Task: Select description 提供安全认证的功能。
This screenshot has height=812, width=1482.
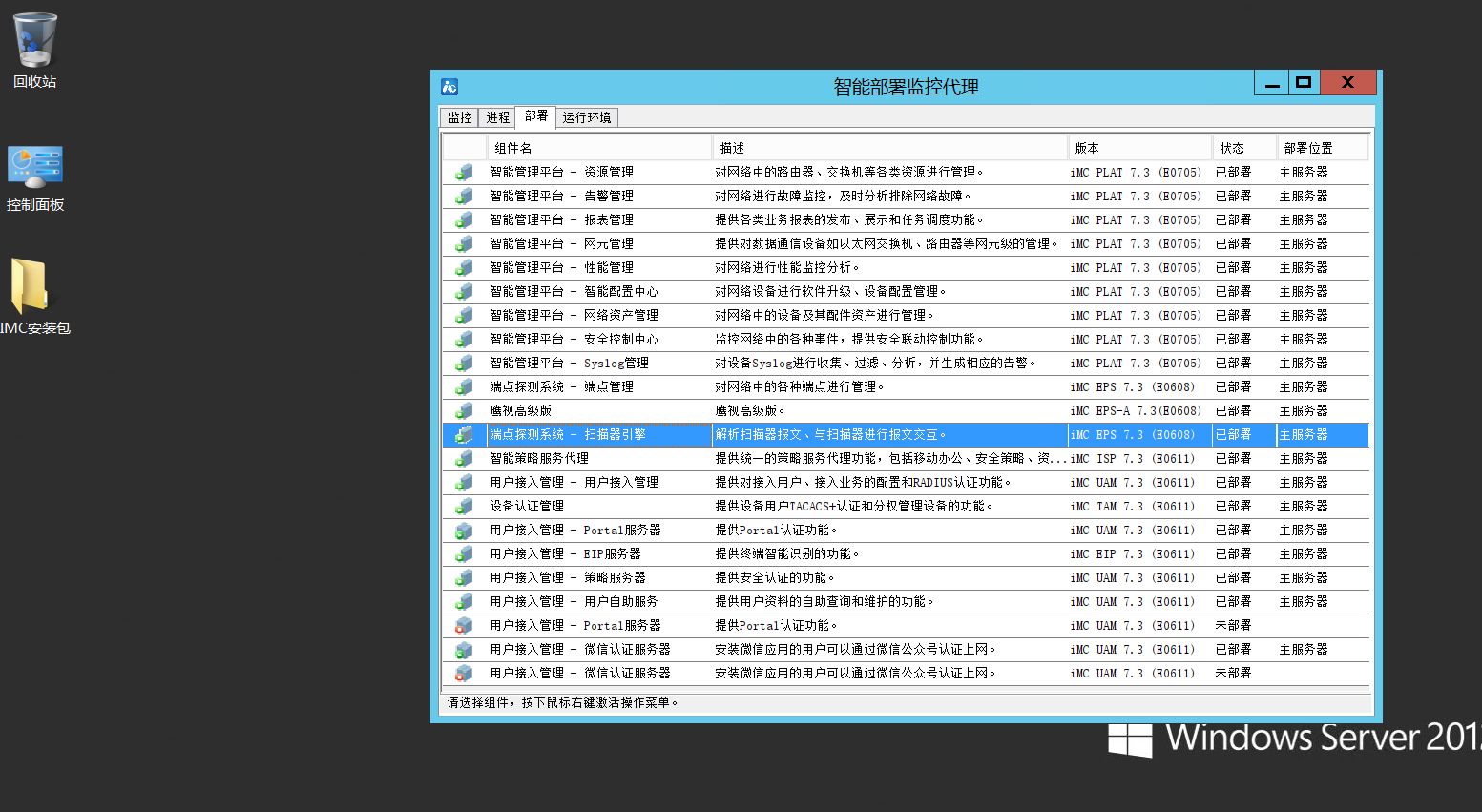Action: [775, 578]
